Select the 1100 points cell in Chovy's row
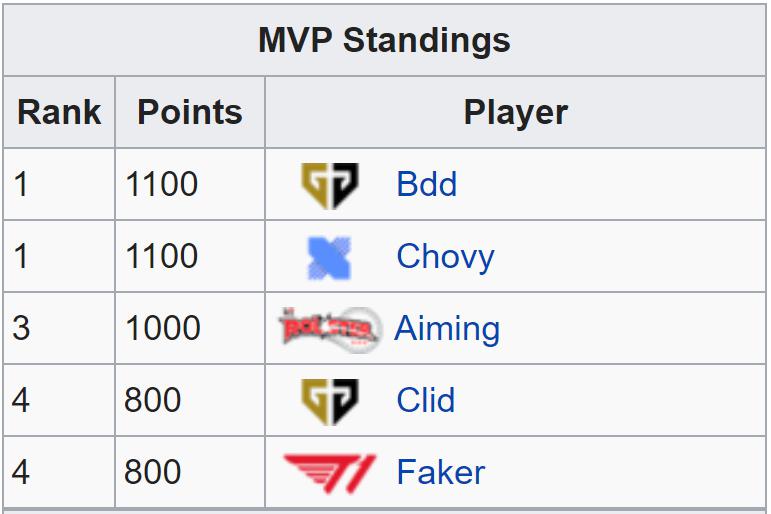Screen dimensions: 771x514 click(x=190, y=256)
